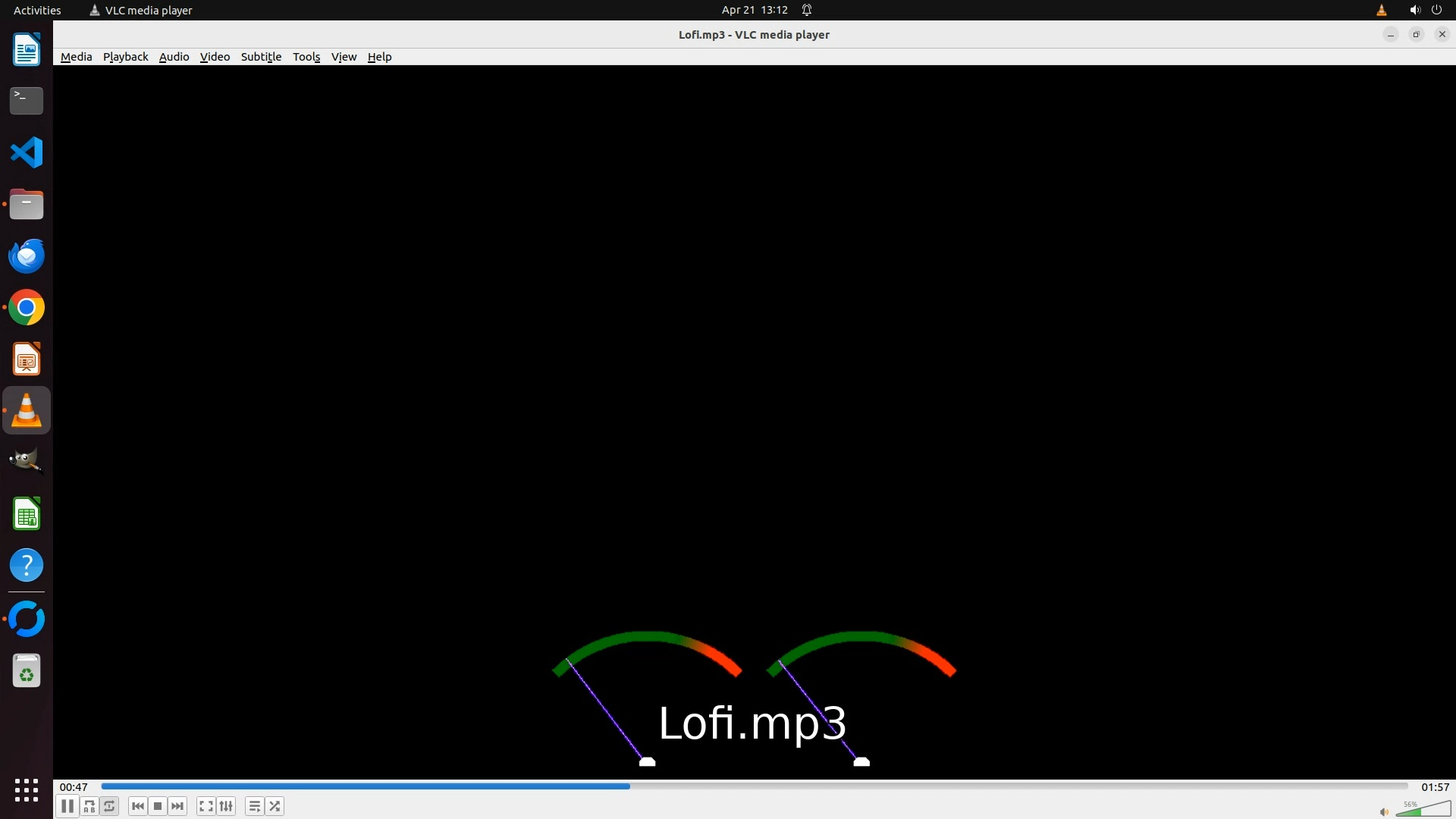Toggle shuffle random playback
This screenshot has width=1456, height=819.
(275, 806)
